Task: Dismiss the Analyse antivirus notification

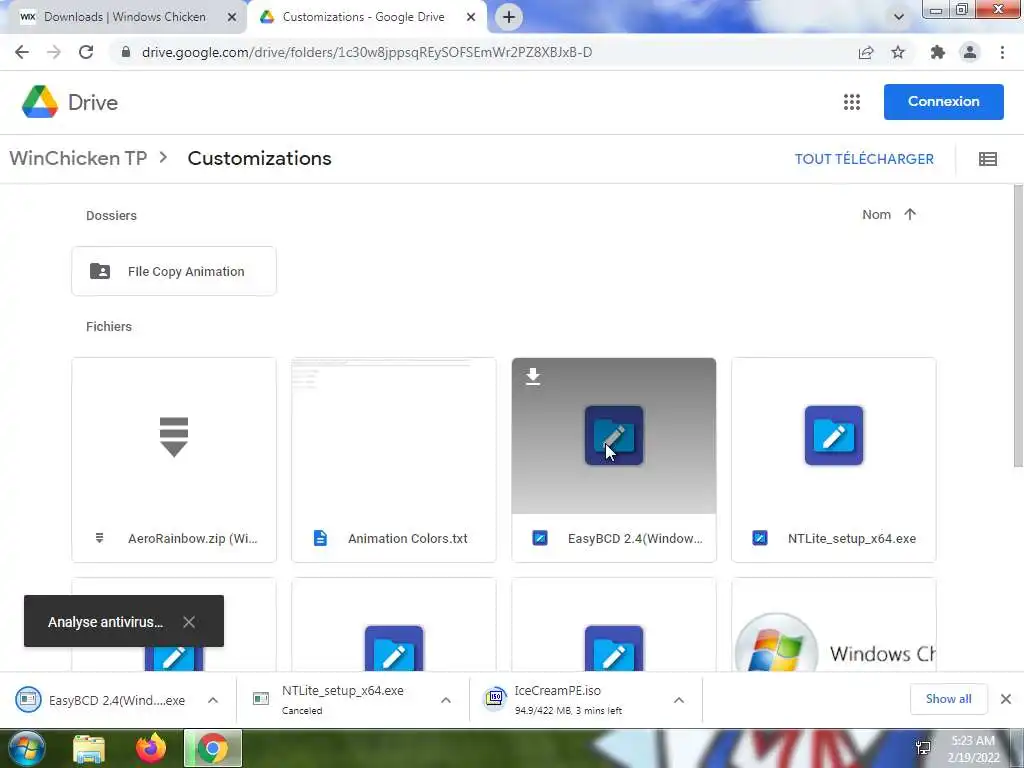Action: pos(189,622)
